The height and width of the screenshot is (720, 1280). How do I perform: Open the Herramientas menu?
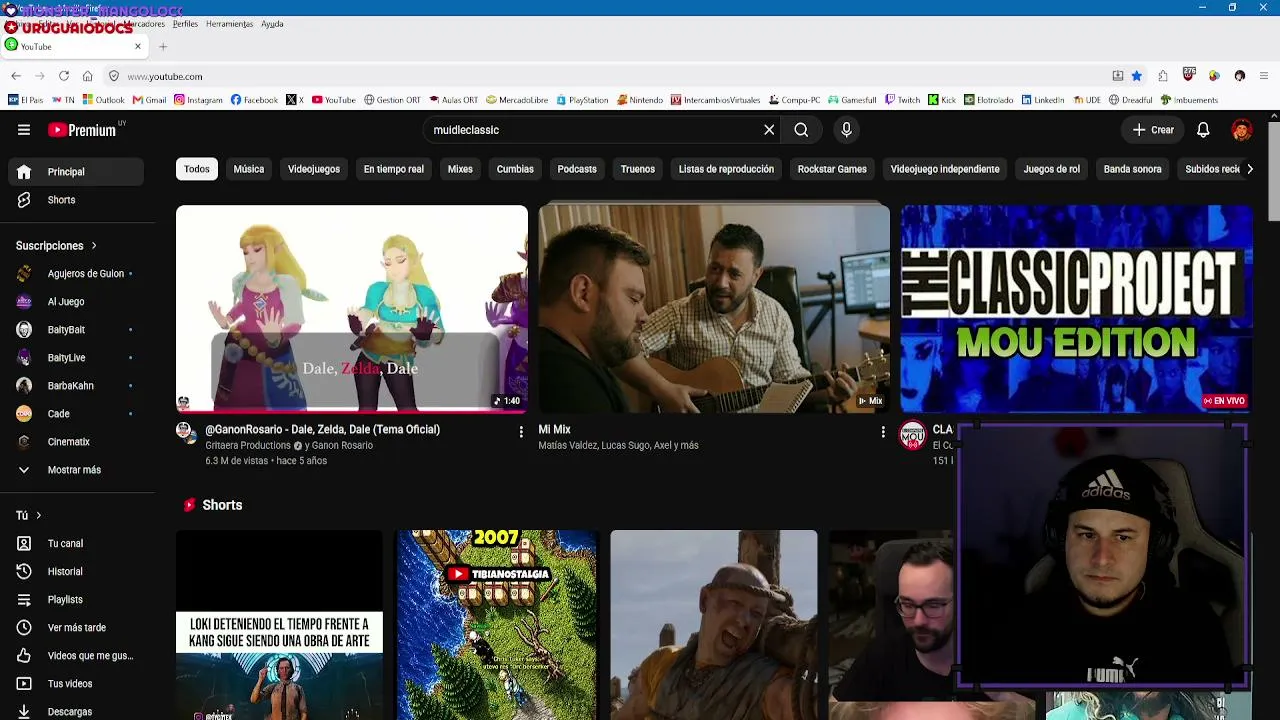229,23
